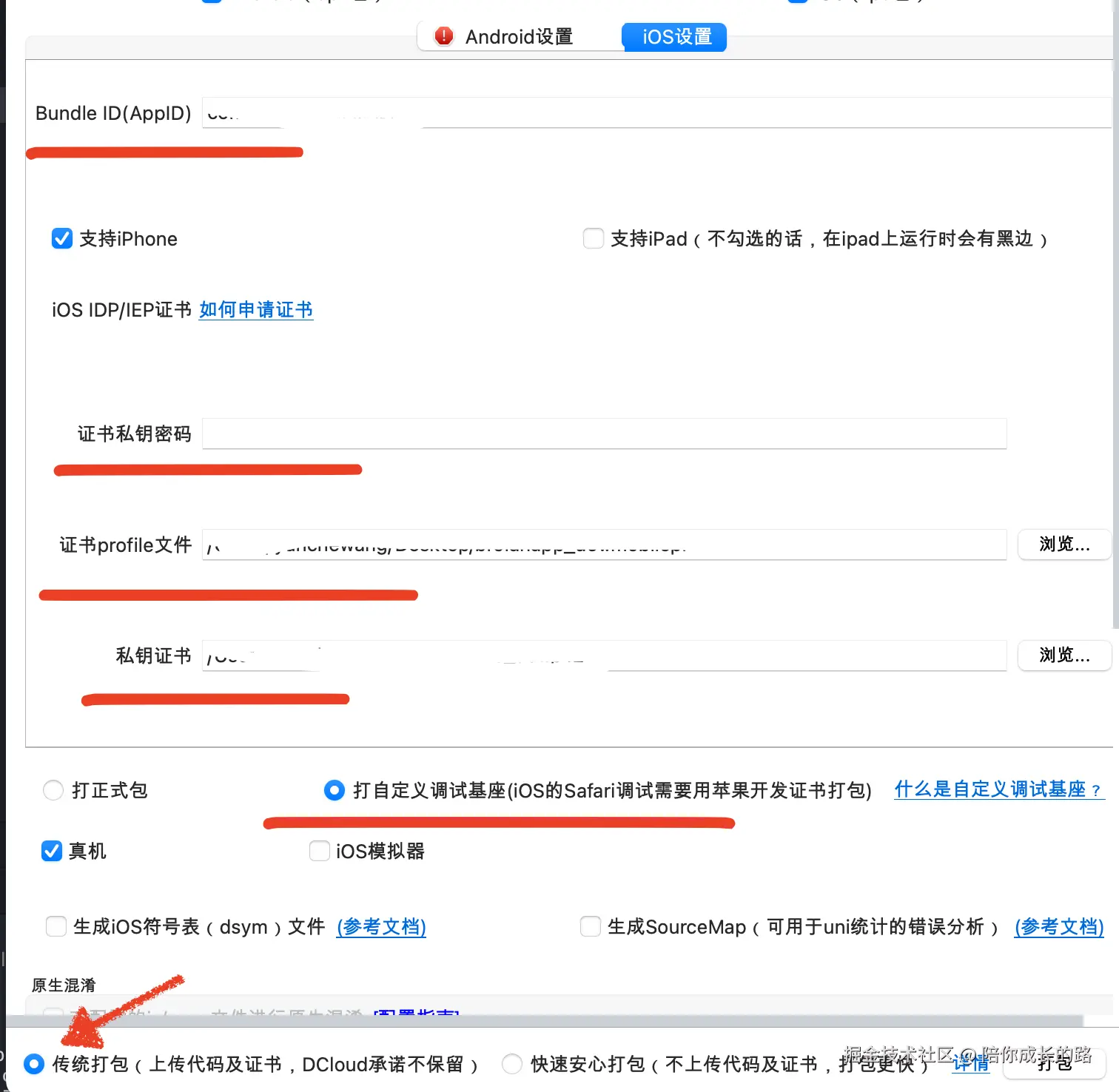Viewport: 1119px width, 1092px height.
Task: Uncheck the 支持iPhone checkbox
Action: click(61, 238)
